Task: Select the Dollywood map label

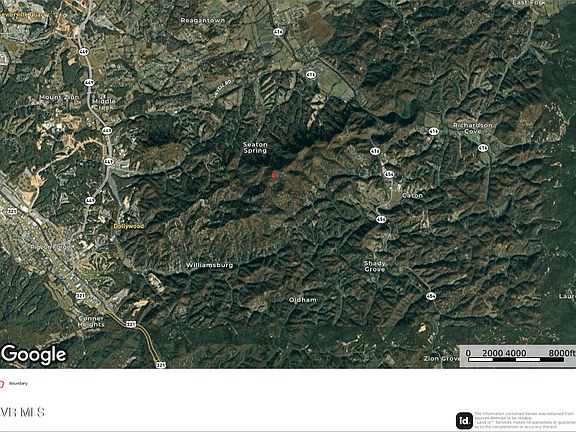Action: pyautogui.click(x=129, y=226)
